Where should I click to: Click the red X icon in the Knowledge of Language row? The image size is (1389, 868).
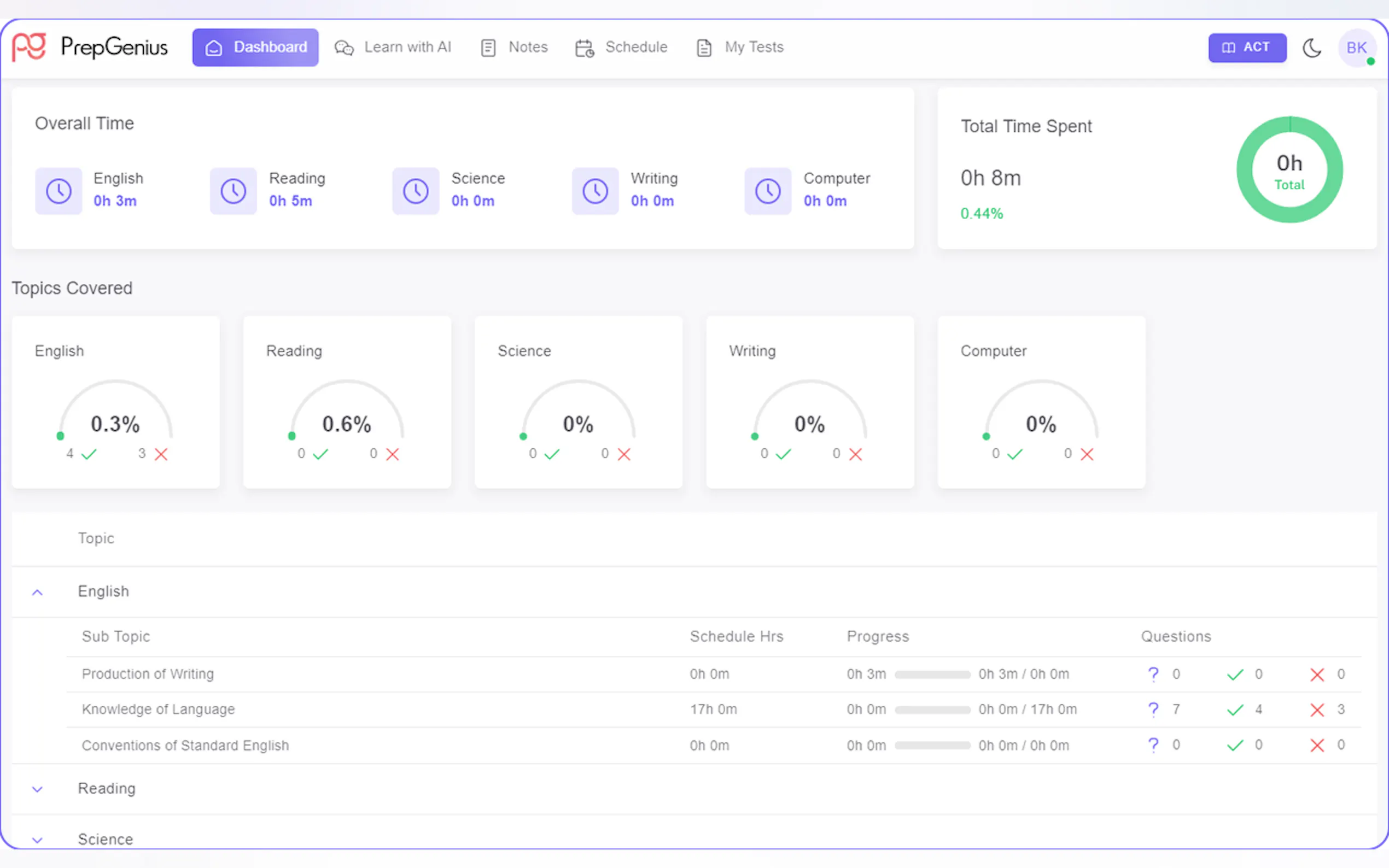coord(1317,709)
